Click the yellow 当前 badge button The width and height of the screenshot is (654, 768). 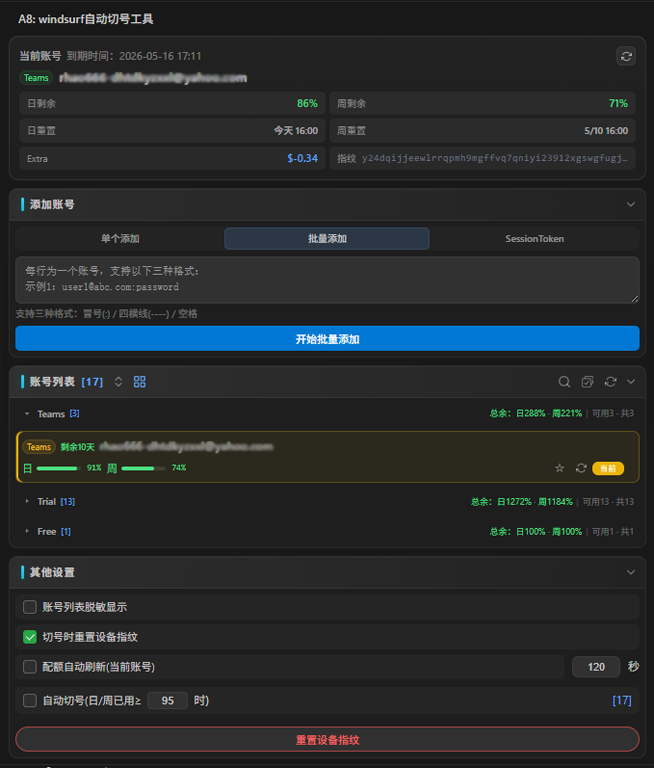point(608,468)
